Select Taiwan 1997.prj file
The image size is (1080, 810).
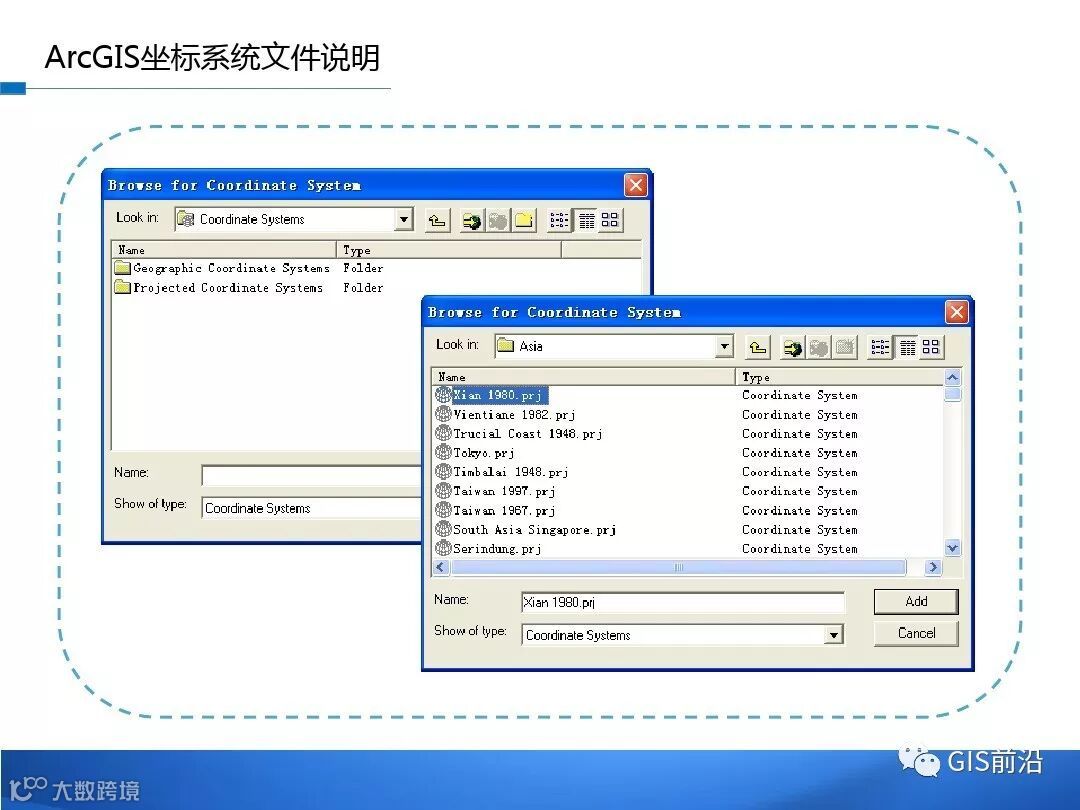click(504, 491)
